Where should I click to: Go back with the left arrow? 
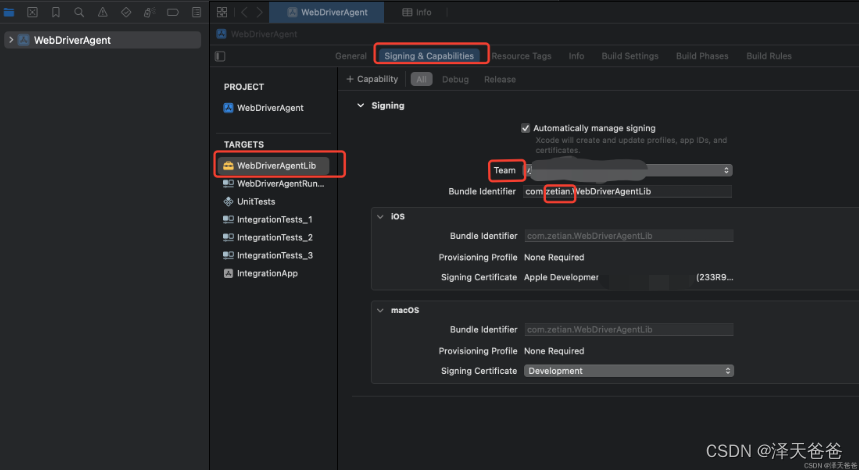[244, 12]
